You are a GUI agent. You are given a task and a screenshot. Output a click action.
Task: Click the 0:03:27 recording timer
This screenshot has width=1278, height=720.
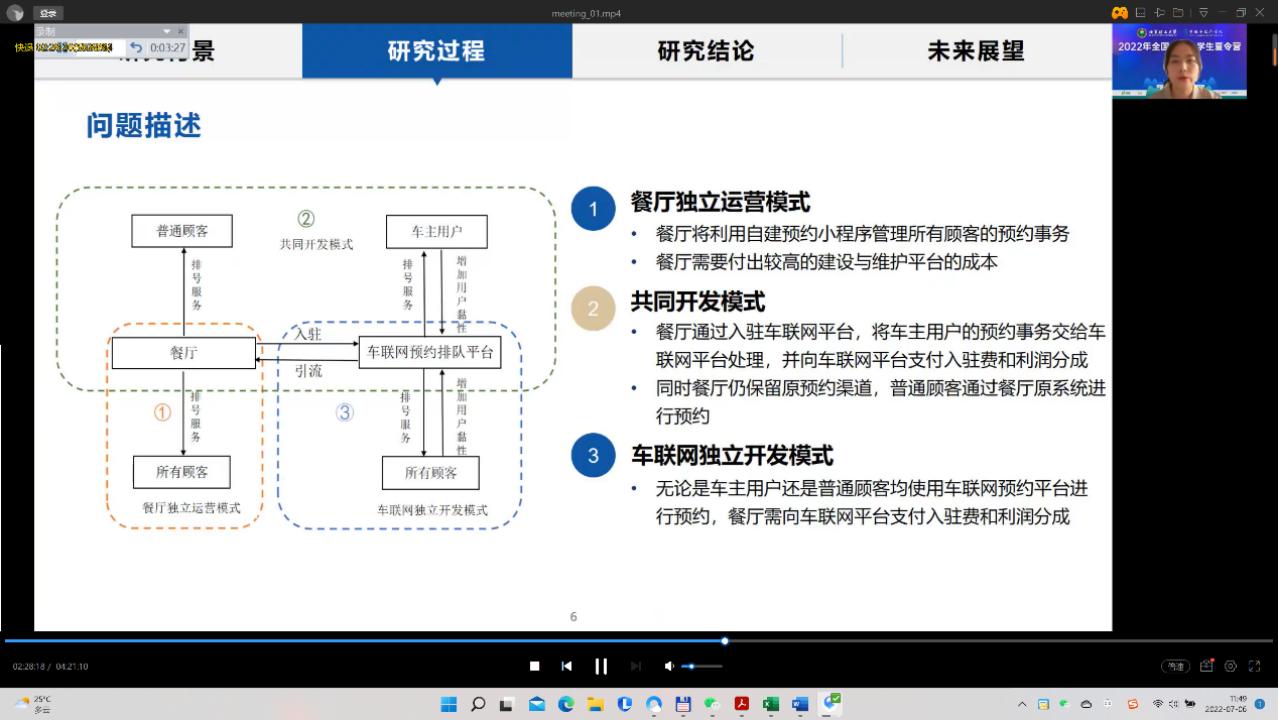[168, 47]
